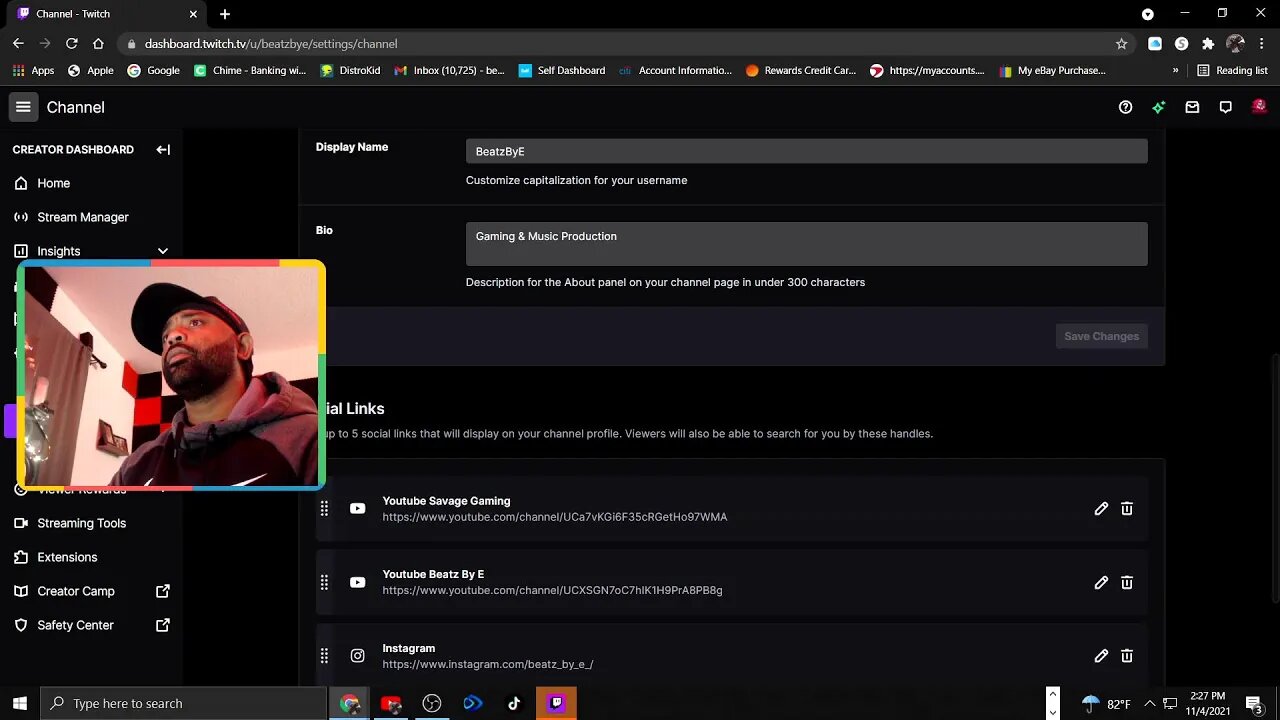Open the Windows notification center
The height and width of the screenshot is (720, 1280).
tap(1254, 703)
